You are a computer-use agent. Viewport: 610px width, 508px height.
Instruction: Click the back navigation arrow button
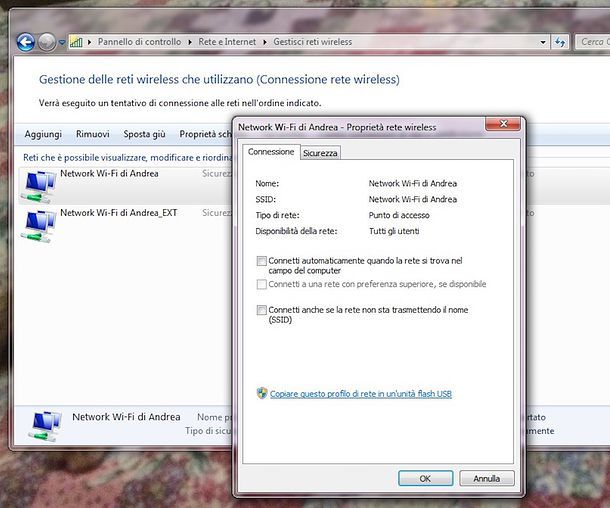(x=25, y=42)
